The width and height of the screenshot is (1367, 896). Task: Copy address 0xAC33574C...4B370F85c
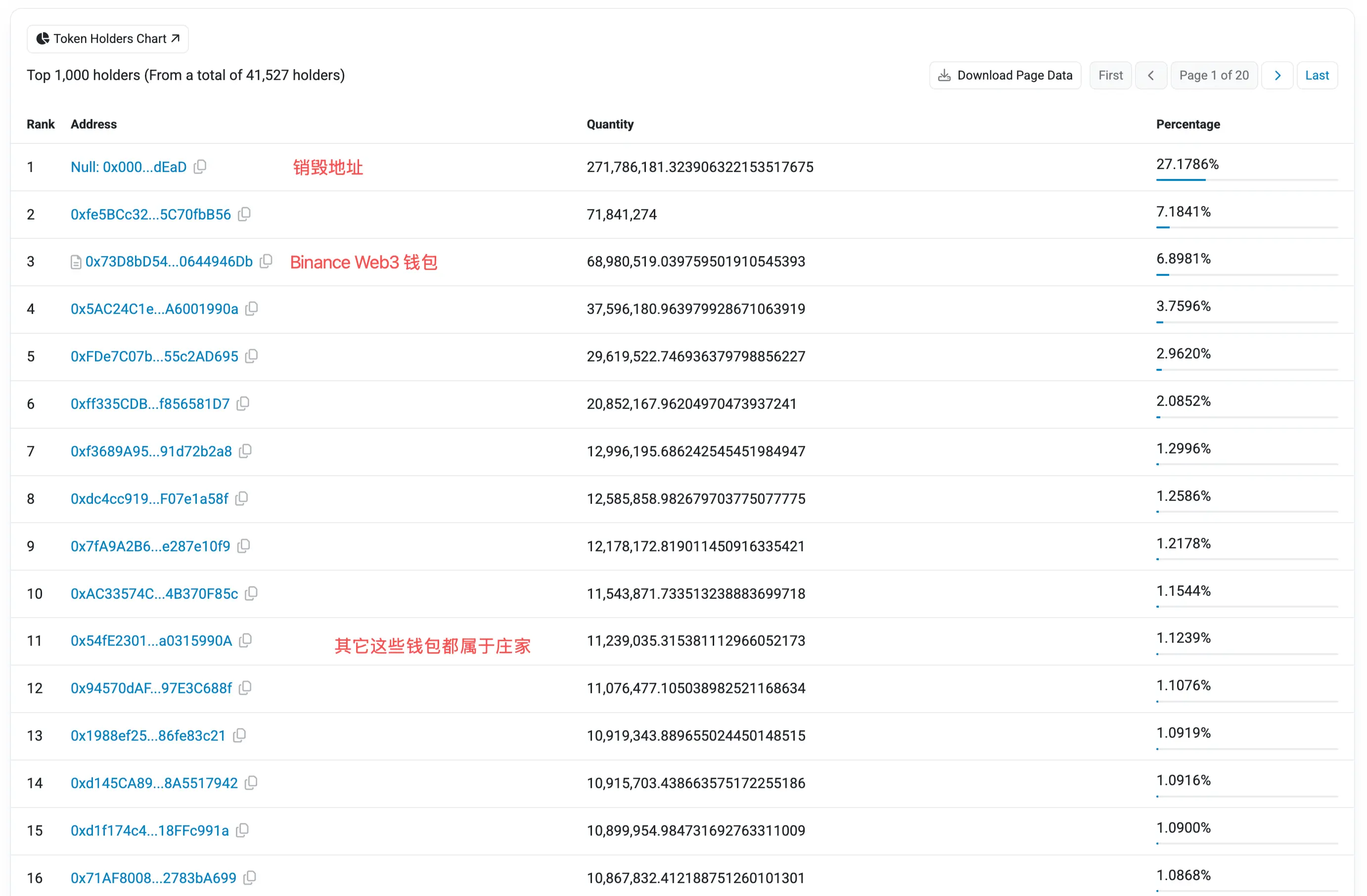pyautogui.click(x=251, y=593)
